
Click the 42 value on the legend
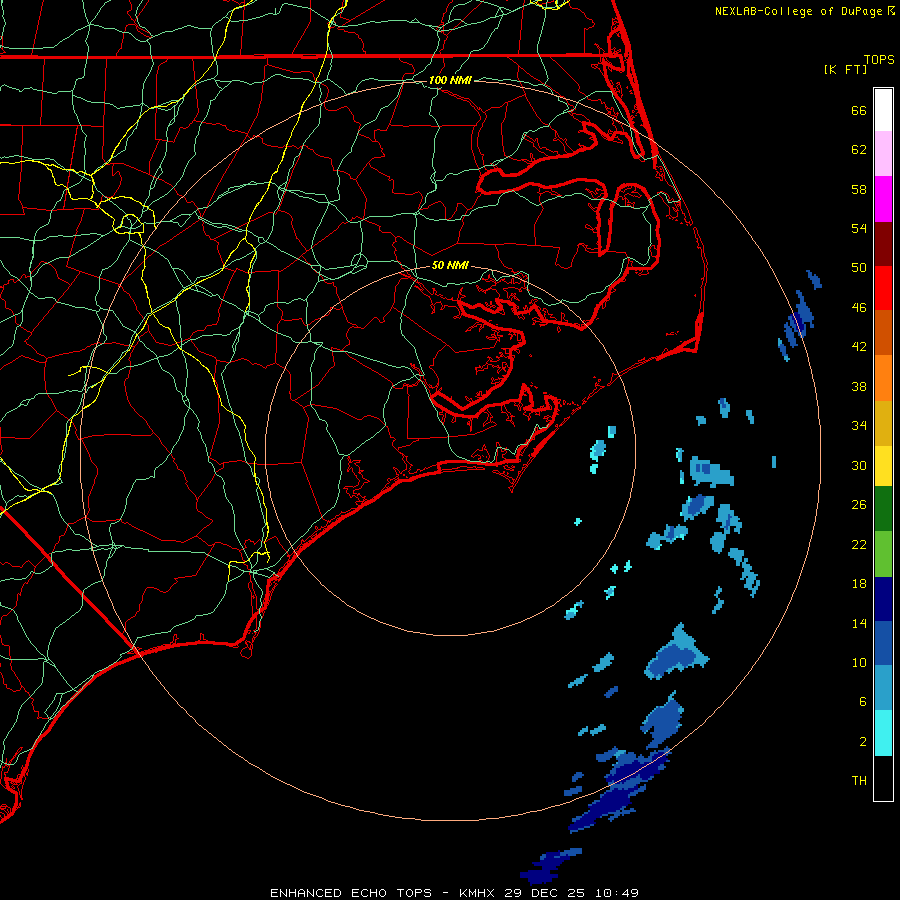click(x=859, y=346)
